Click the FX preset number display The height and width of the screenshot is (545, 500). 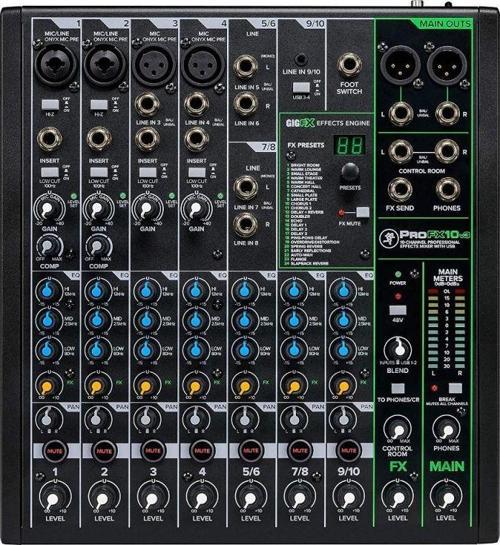coord(350,145)
